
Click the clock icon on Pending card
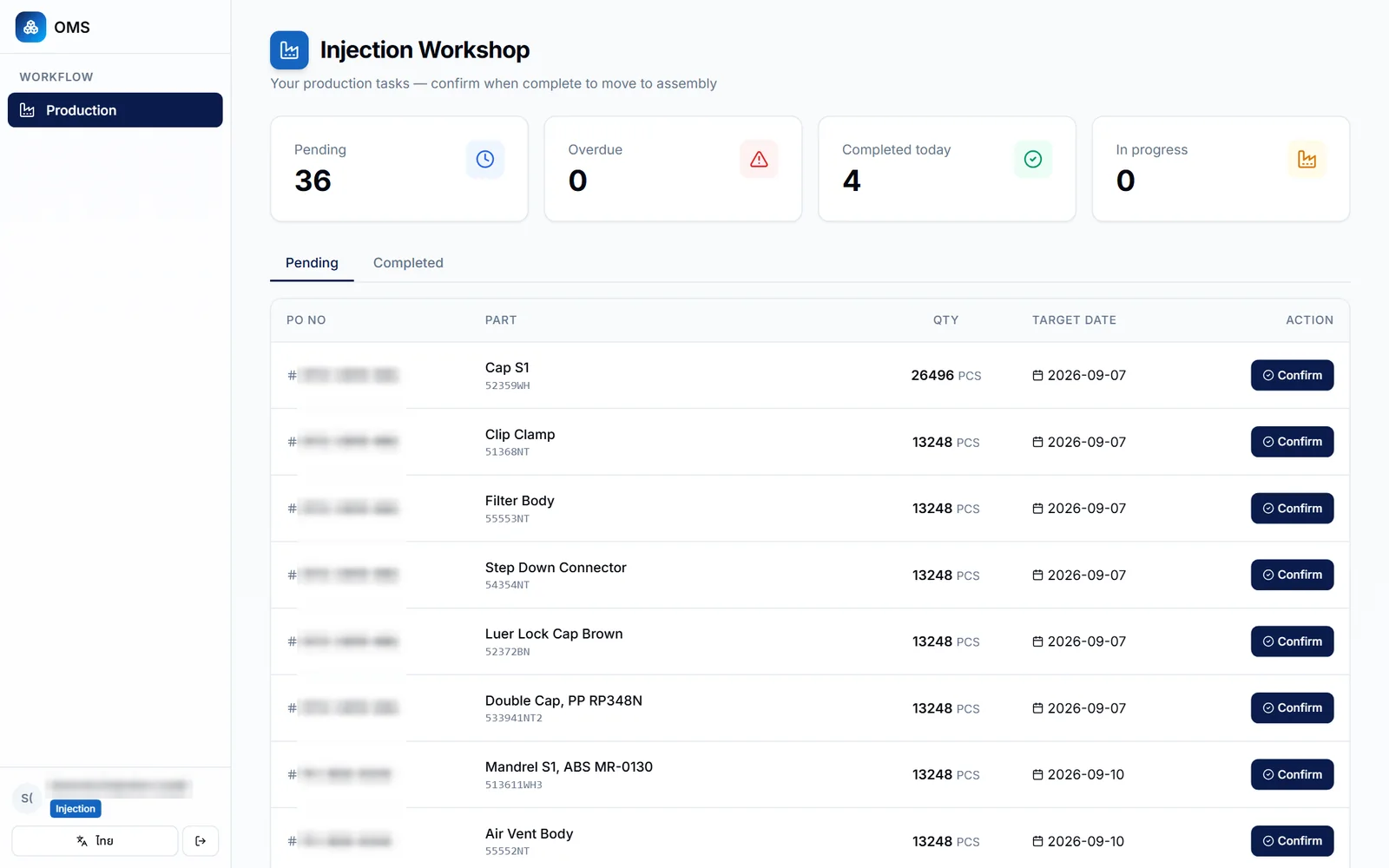coord(485,160)
